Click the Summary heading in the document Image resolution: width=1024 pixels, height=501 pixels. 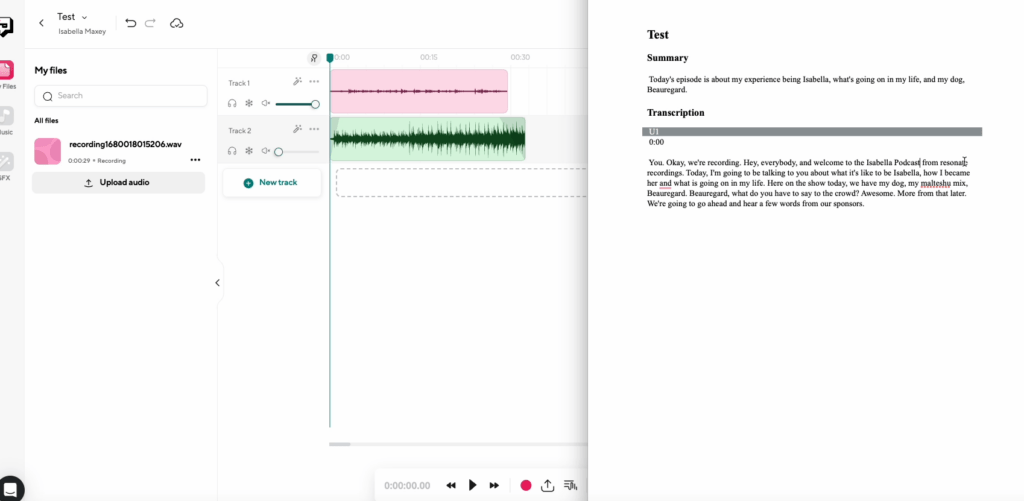[667, 58]
